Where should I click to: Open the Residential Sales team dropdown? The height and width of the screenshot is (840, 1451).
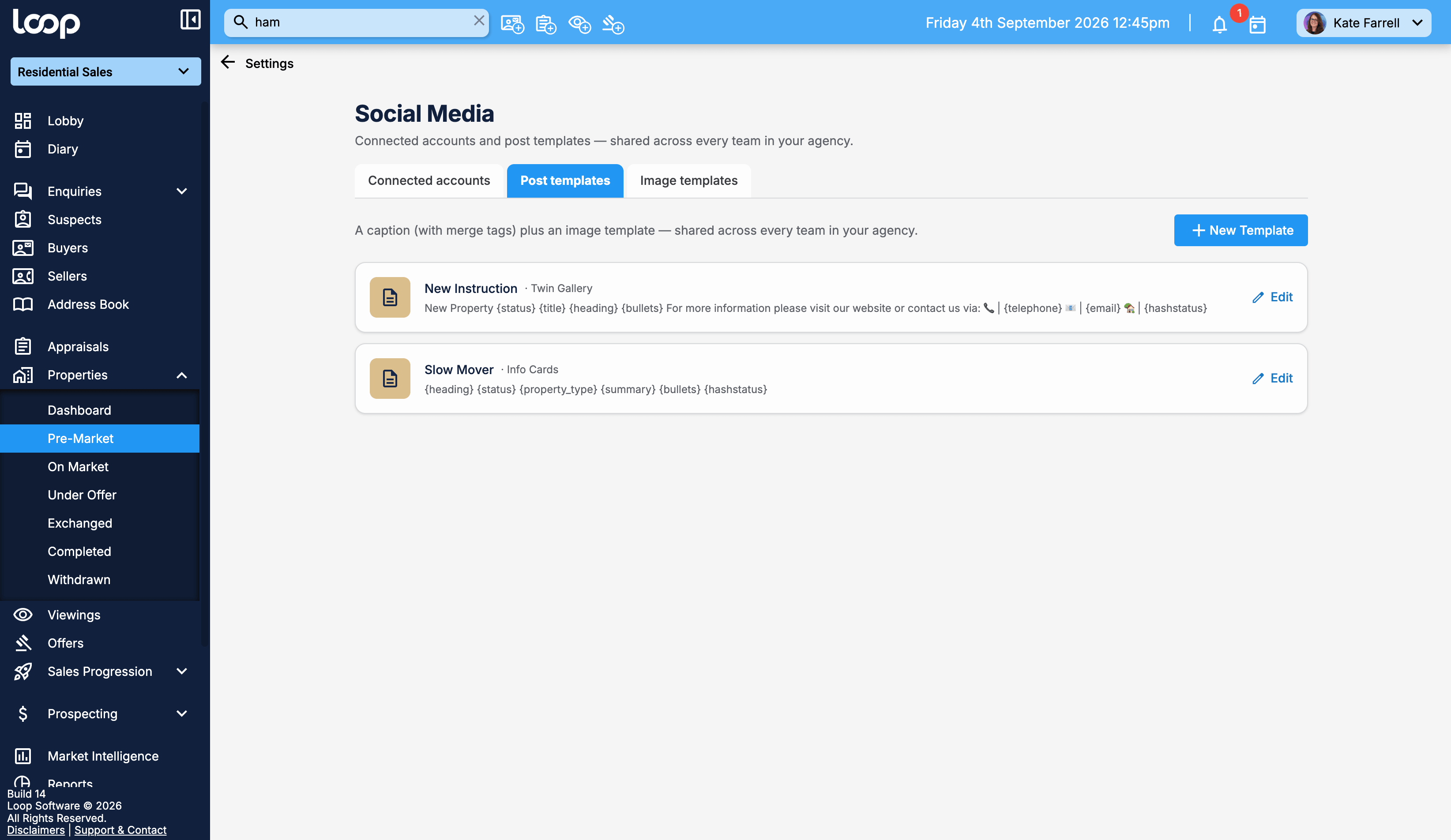(106, 71)
